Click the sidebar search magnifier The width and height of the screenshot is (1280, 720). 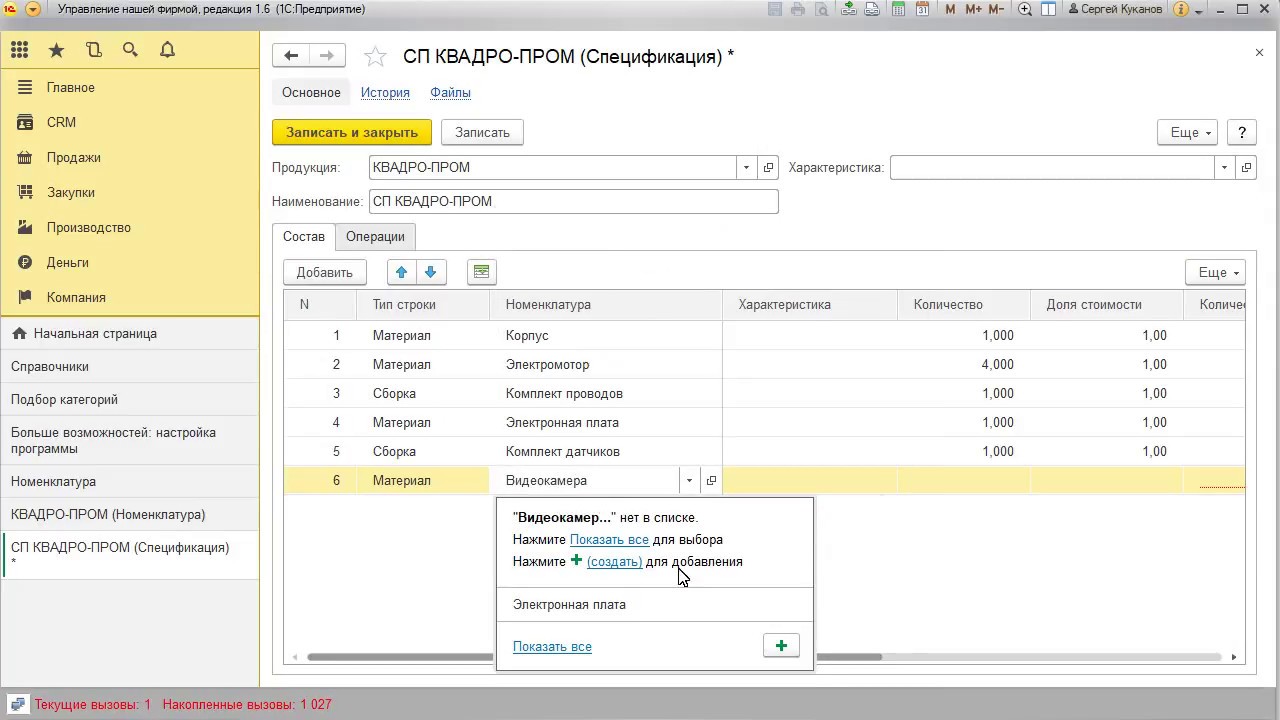(130, 50)
